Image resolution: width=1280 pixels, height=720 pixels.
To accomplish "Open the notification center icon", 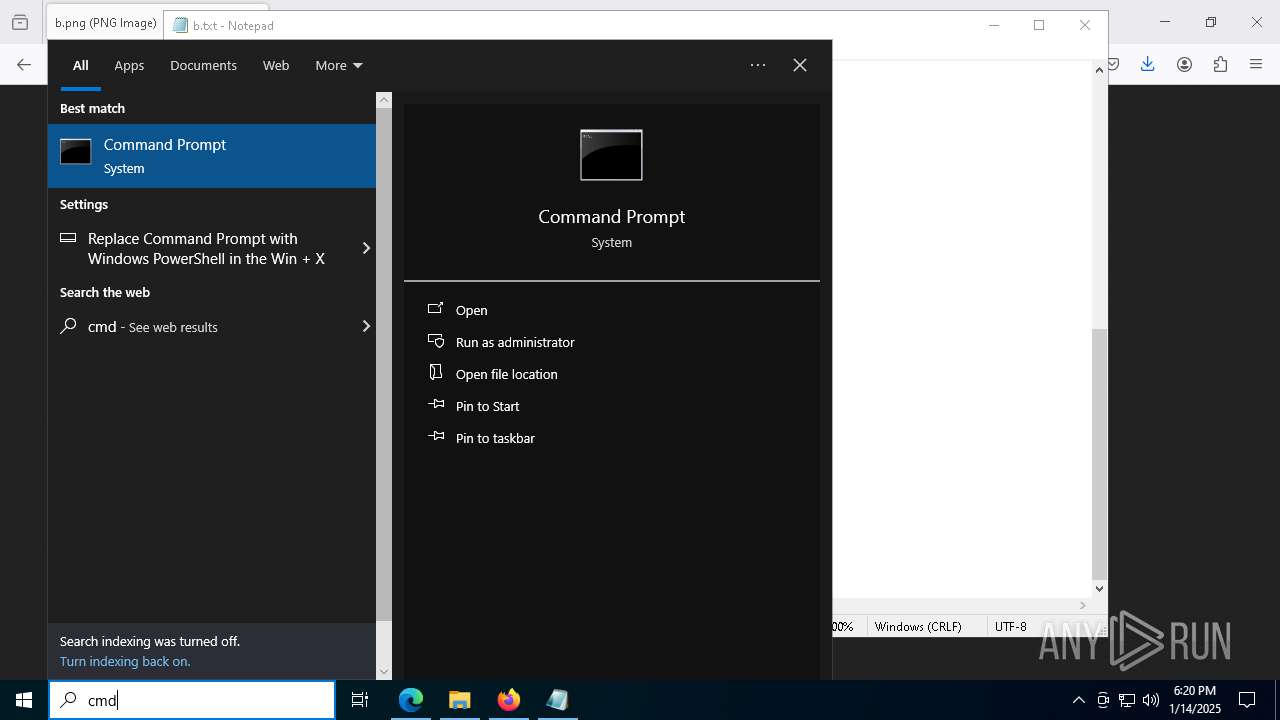I will (1247, 700).
